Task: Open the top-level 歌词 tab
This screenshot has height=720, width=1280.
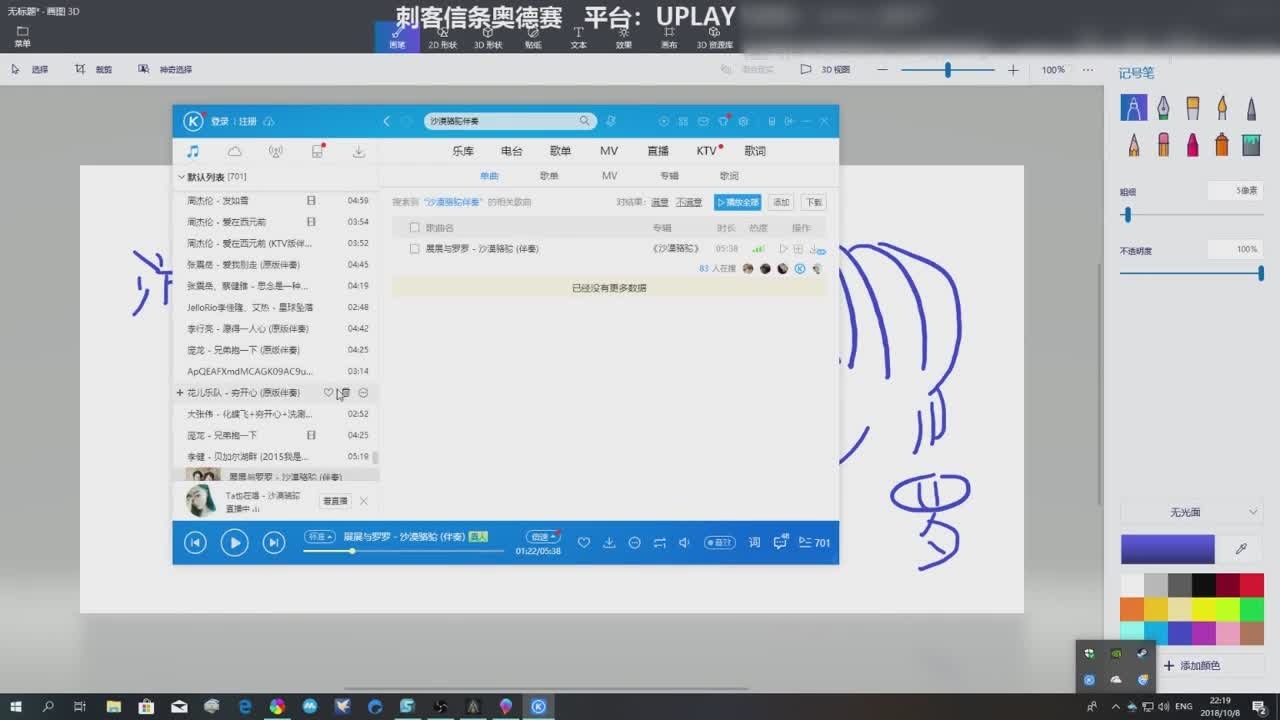Action: [x=755, y=151]
